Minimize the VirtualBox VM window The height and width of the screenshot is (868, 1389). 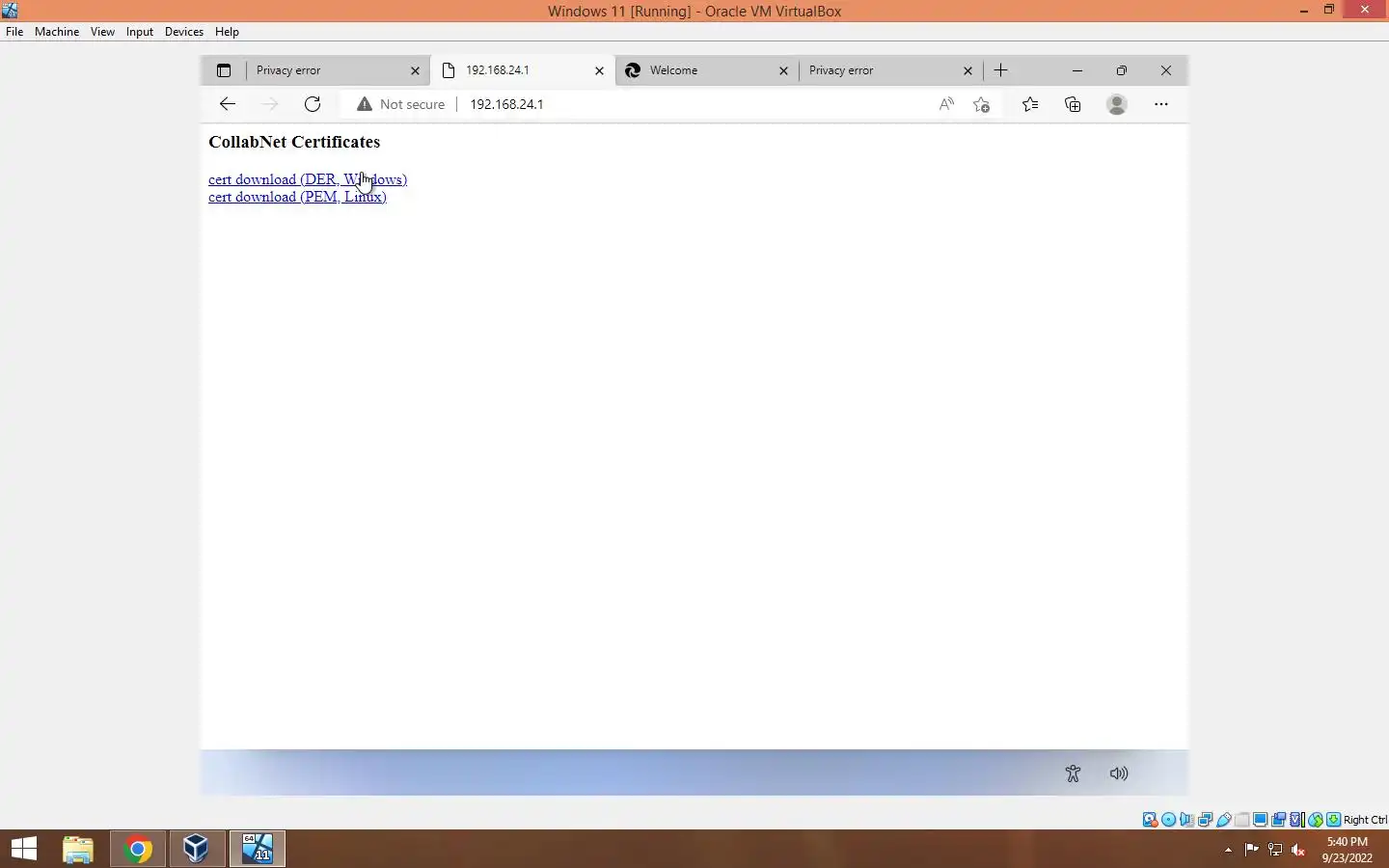pyautogui.click(x=1304, y=10)
